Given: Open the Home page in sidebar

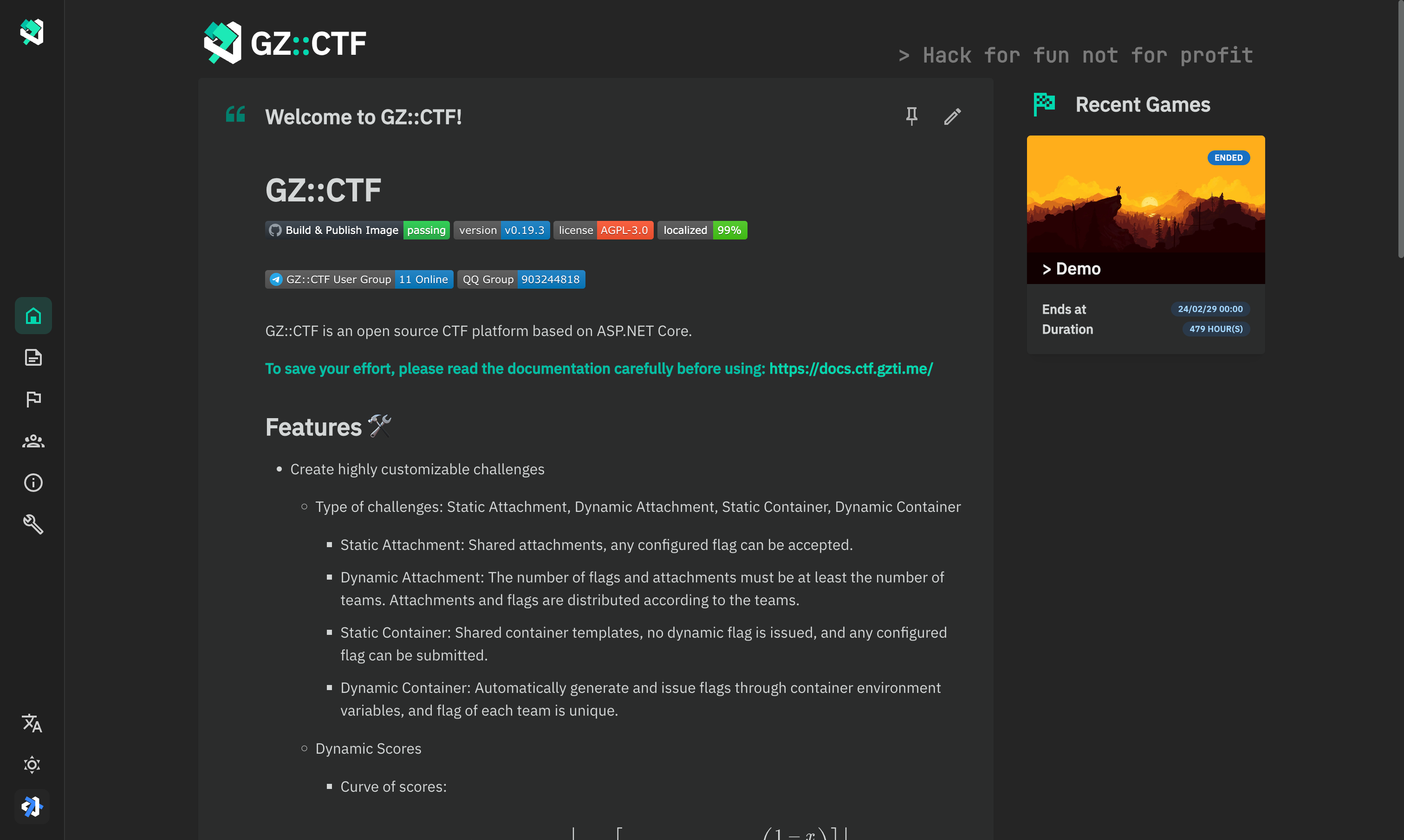Looking at the screenshot, I should click(x=33, y=316).
